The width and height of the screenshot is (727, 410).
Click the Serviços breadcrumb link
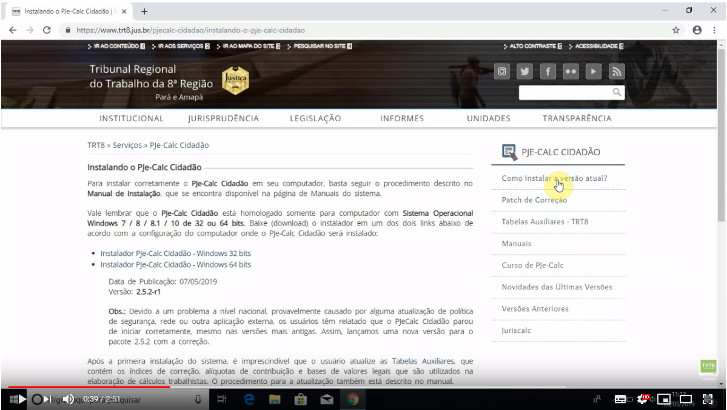tap(127, 145)
